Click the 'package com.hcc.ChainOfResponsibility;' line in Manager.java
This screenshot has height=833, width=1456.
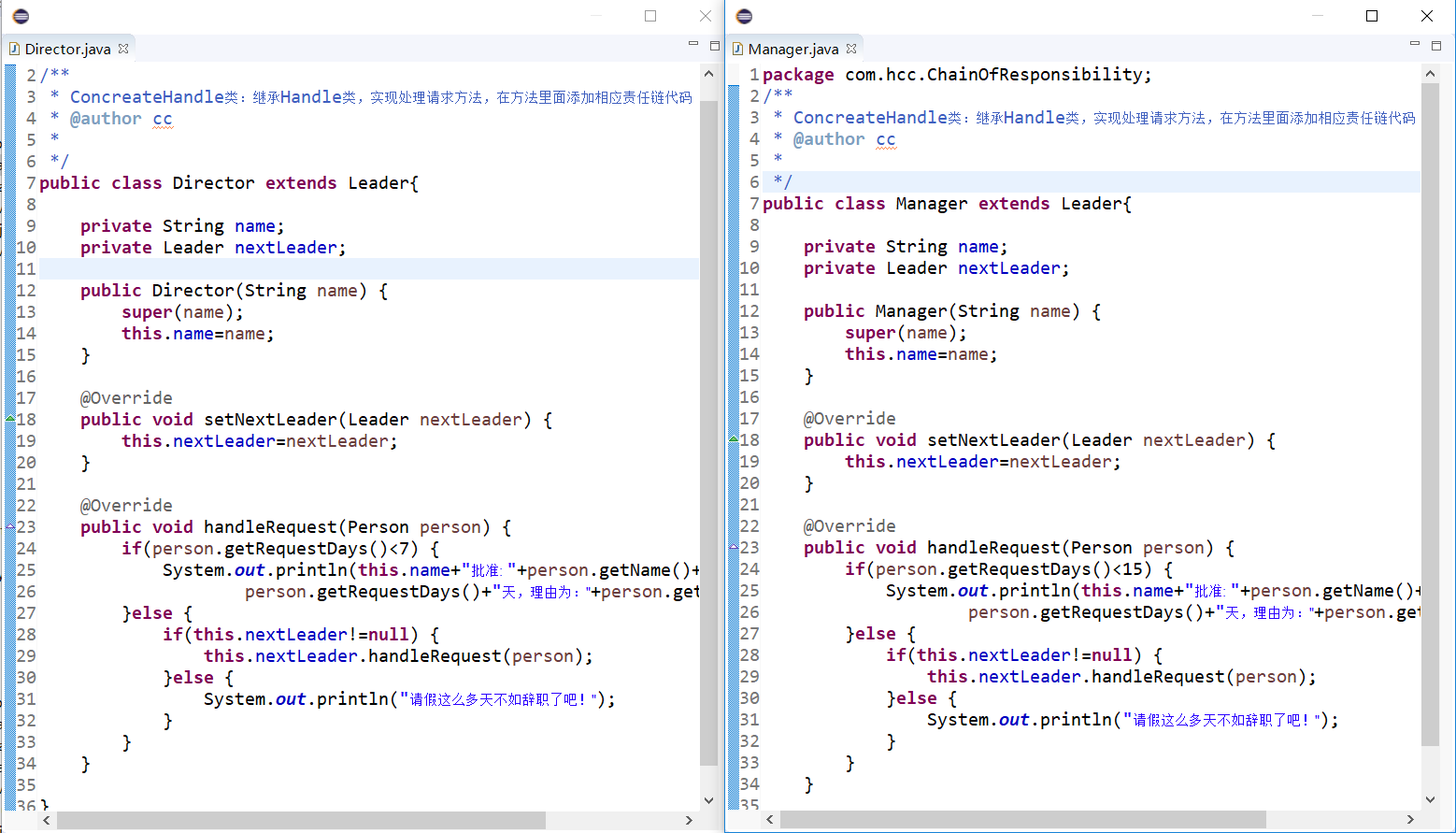tap(957, 75)
